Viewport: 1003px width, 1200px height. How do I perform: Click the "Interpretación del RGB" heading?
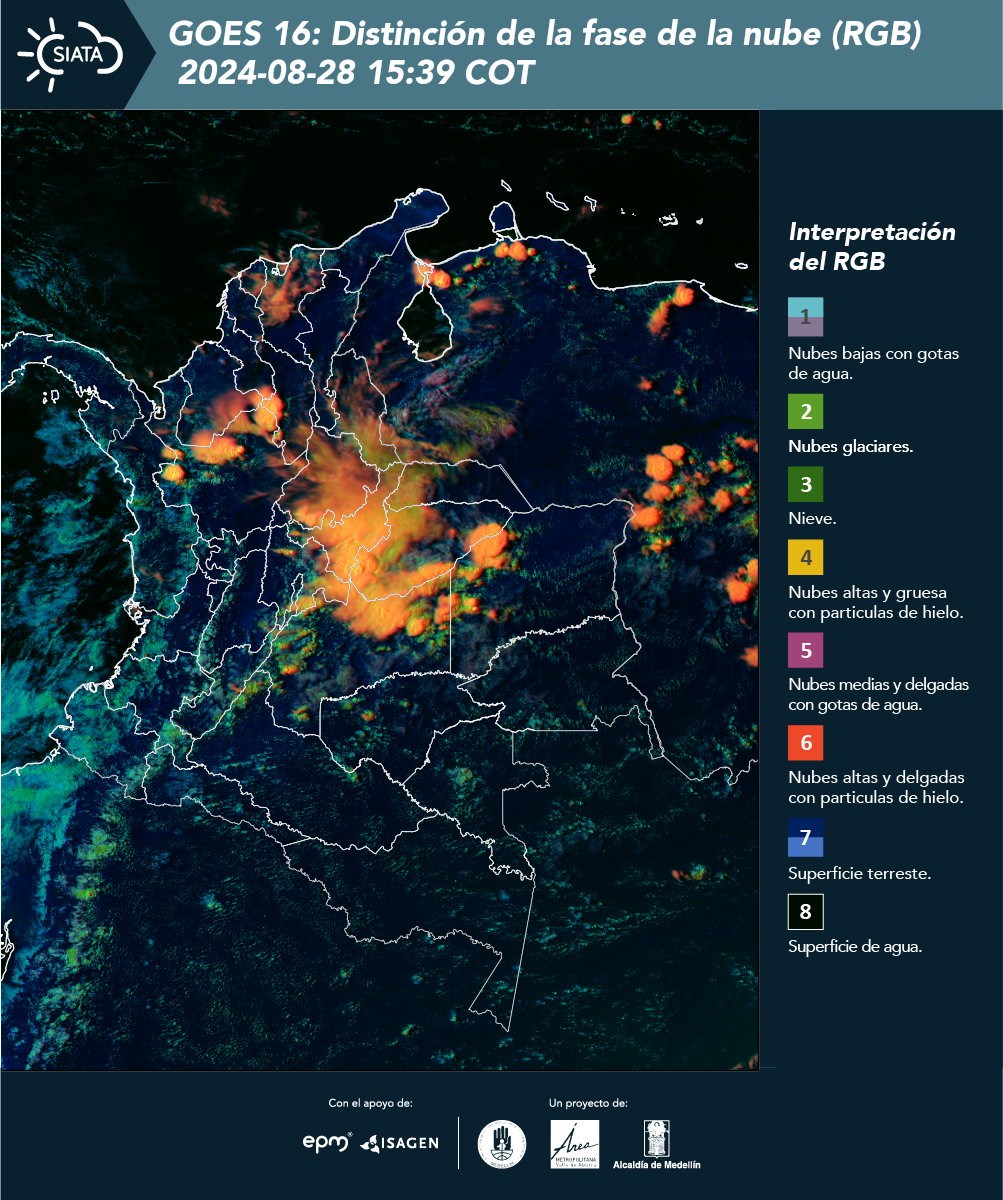[x=872, y=247]
